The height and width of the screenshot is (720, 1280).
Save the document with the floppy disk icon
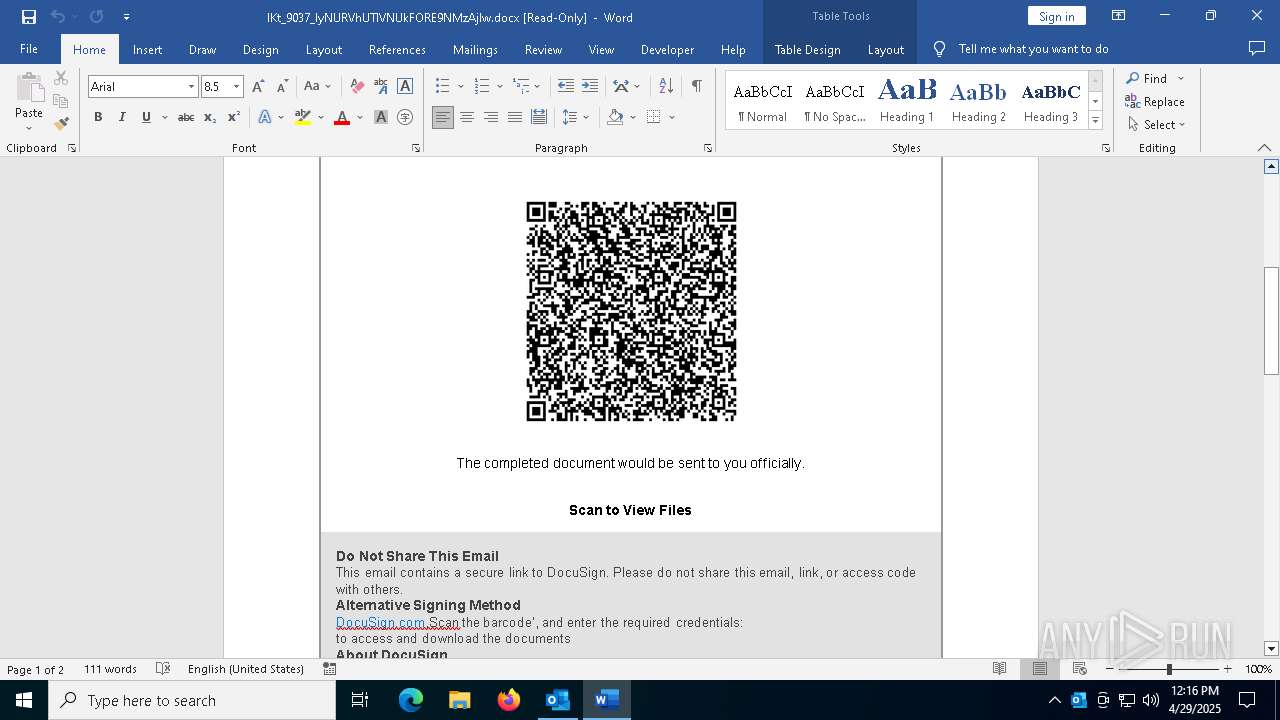click(x=29, y=17)
